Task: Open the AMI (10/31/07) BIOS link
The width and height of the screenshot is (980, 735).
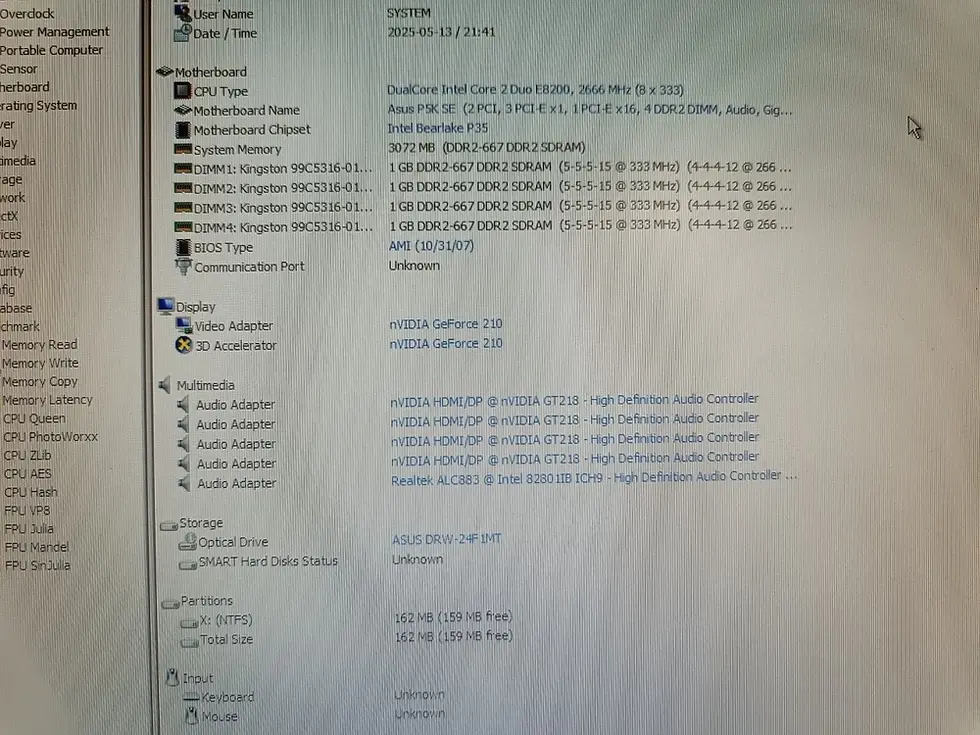Action: tap(431, 246)
